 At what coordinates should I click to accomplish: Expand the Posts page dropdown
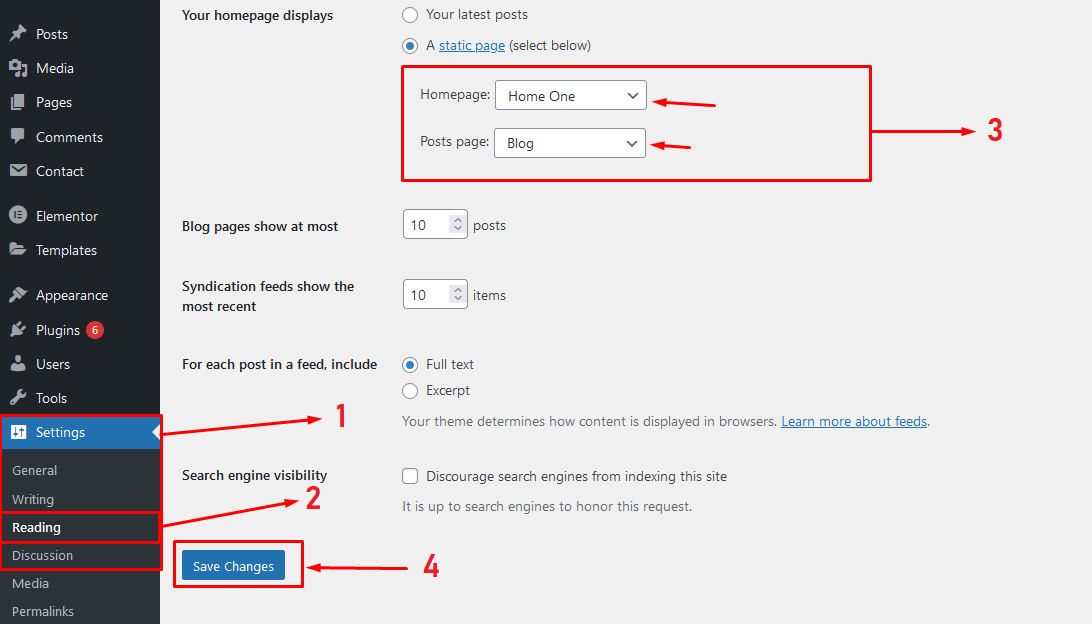pos(570,143)
